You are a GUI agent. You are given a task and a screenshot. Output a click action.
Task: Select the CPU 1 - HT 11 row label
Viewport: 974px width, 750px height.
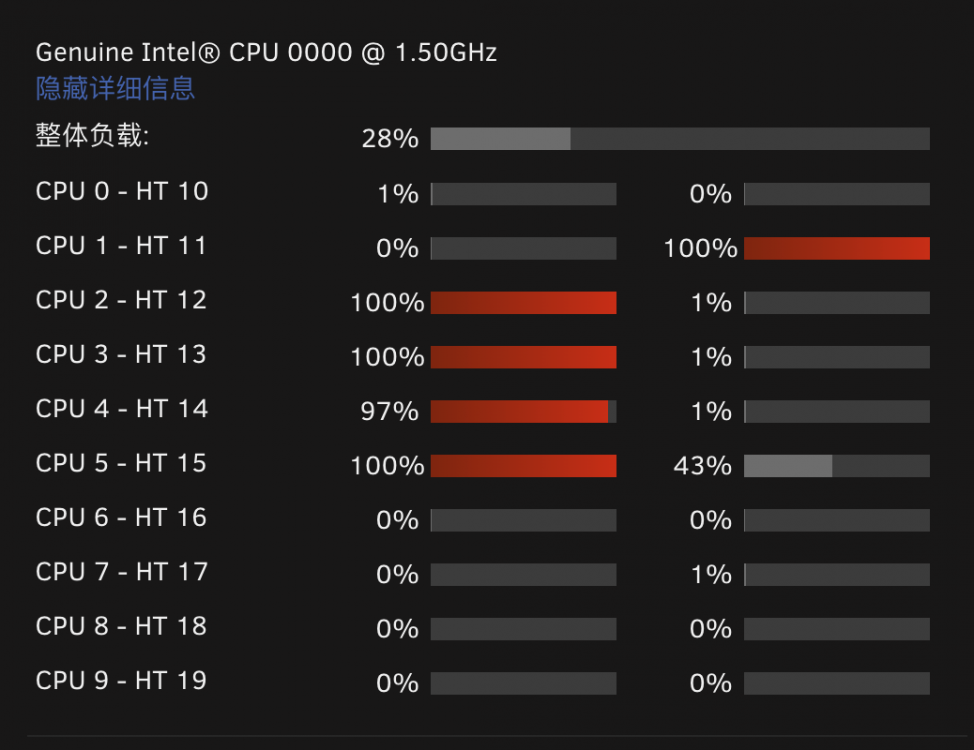tap(121, 245)
